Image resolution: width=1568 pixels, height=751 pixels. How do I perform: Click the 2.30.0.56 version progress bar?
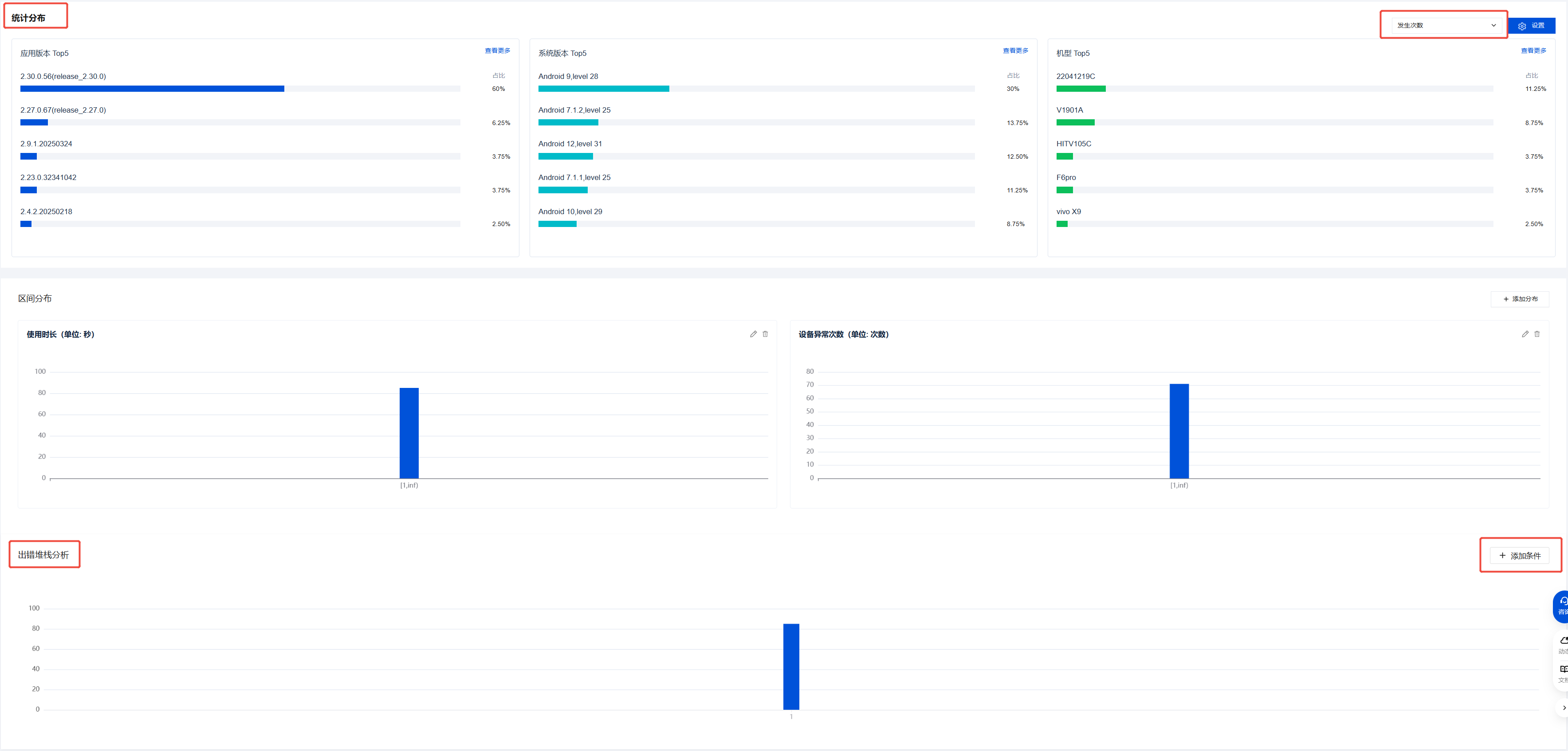(152, 89)
